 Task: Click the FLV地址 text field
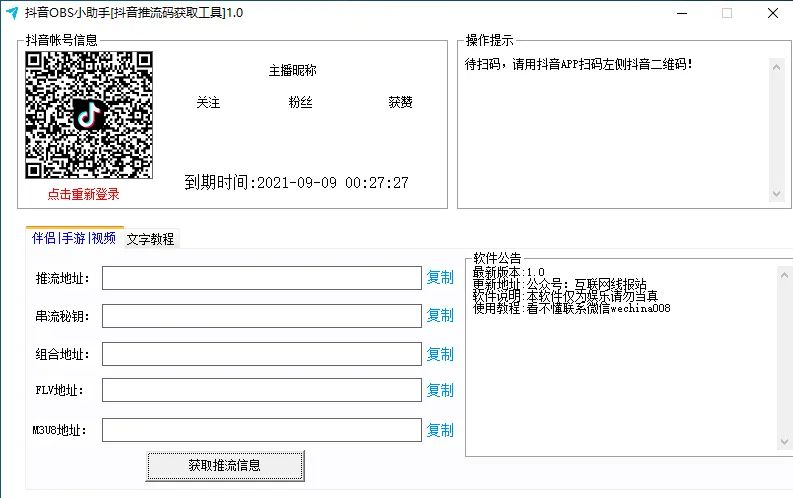point(261,390)
